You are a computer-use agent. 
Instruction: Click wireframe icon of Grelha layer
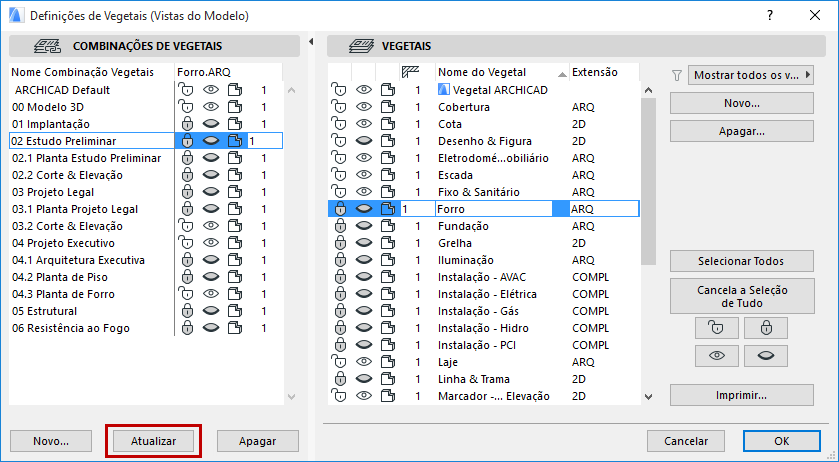click(388, 243)
